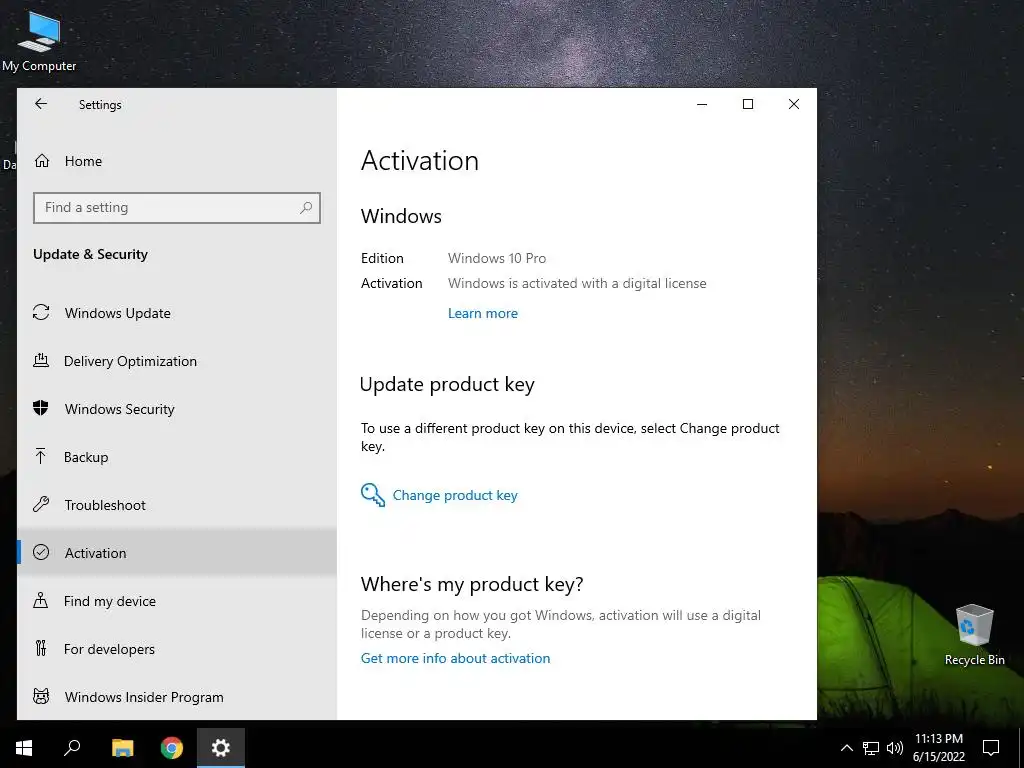Click the Windows Security shield icon
The height and width of the screenshot is (768, 1024).
pos(40,408)
